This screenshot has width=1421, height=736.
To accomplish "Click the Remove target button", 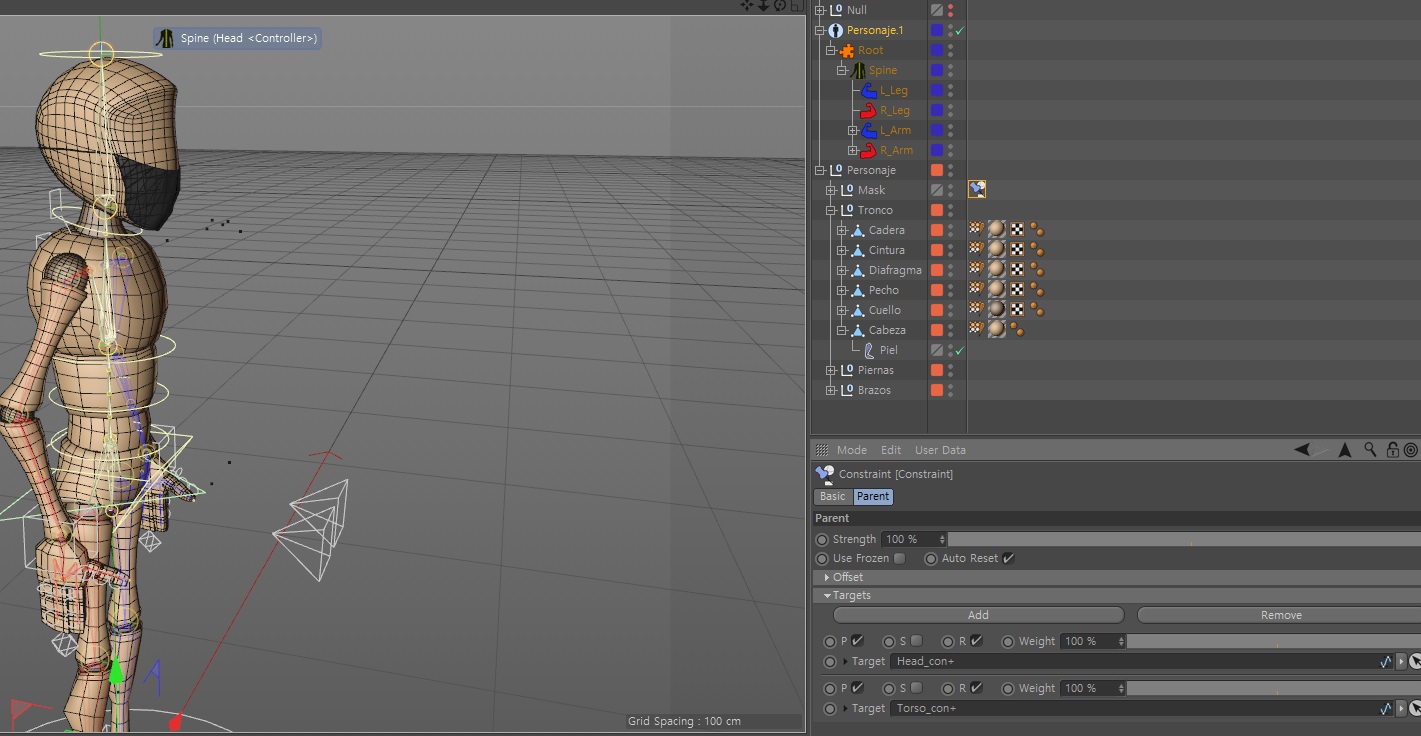I will click(1281, 615).
